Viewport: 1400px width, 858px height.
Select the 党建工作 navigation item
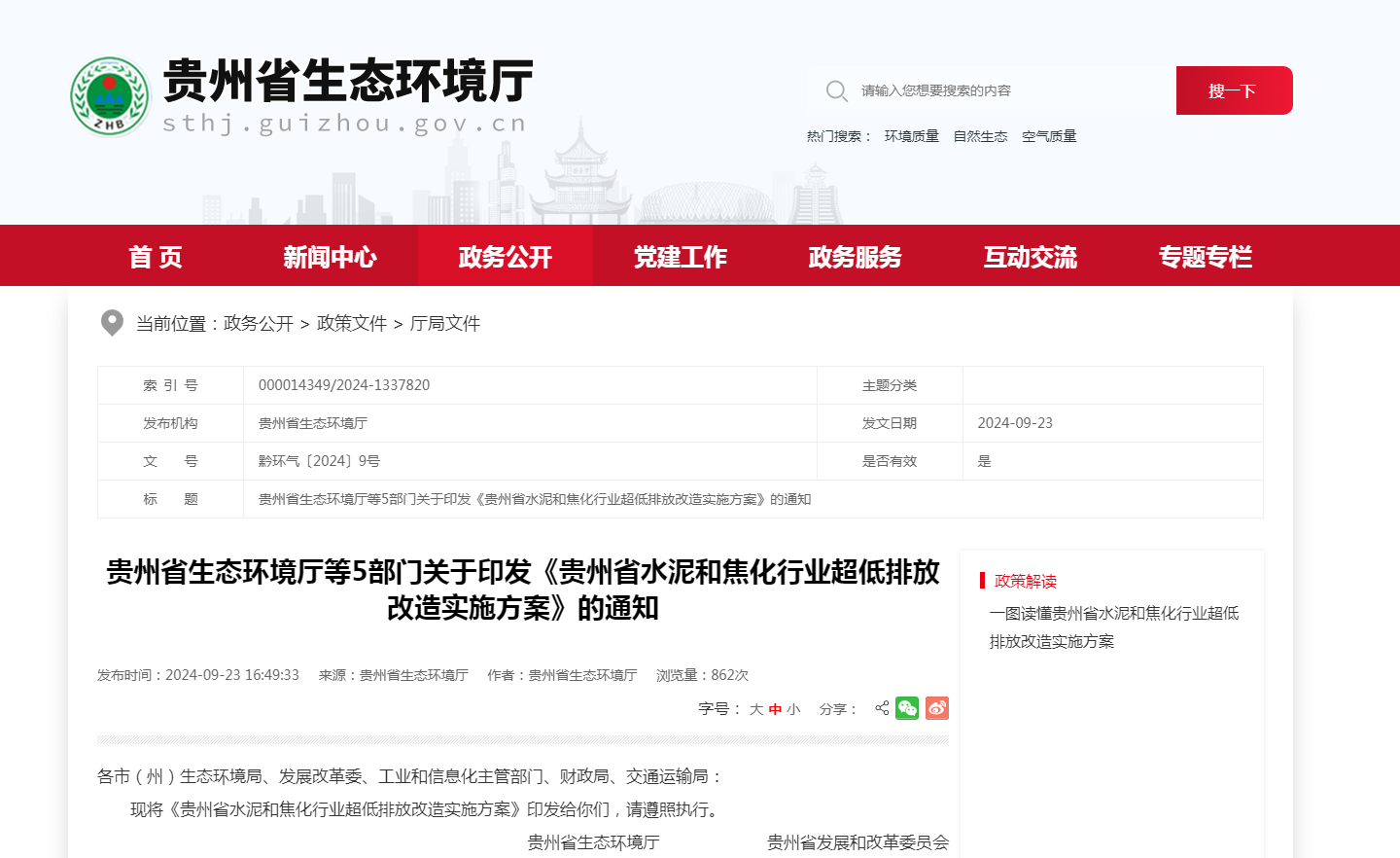coord(680,255)
